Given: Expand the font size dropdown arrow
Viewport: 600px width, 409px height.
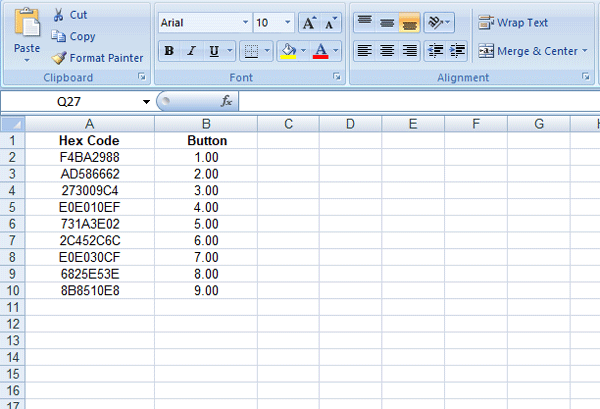Looking at the screenshot, I should click(x=287, y=23).
